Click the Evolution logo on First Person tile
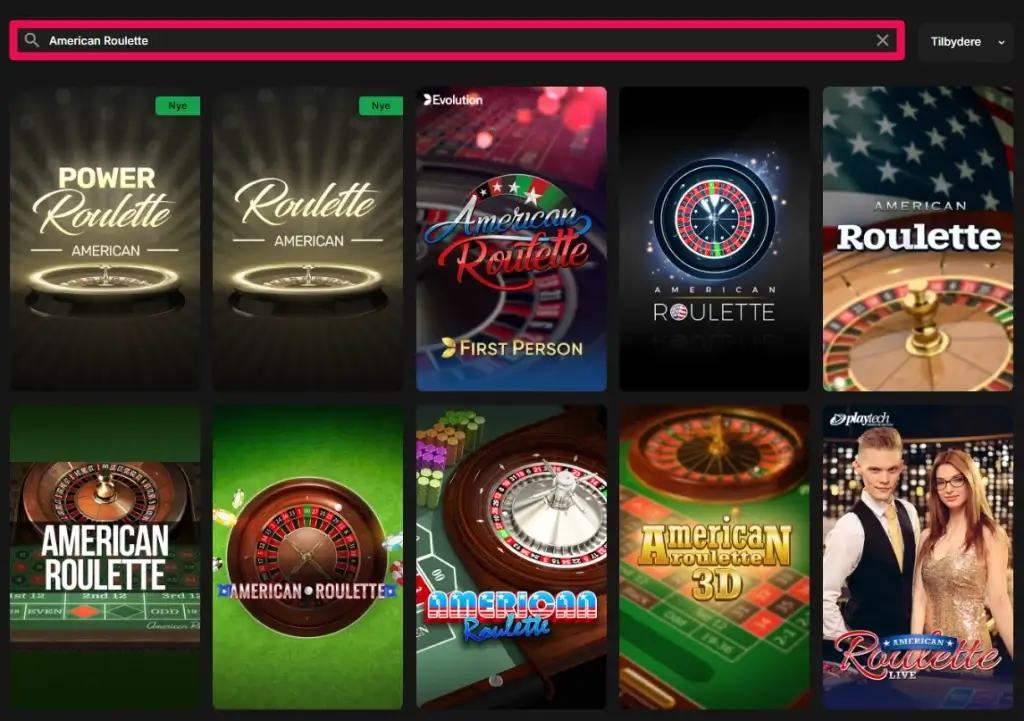The height and width of the screenshot is (721, 1024). pos(453,100)
